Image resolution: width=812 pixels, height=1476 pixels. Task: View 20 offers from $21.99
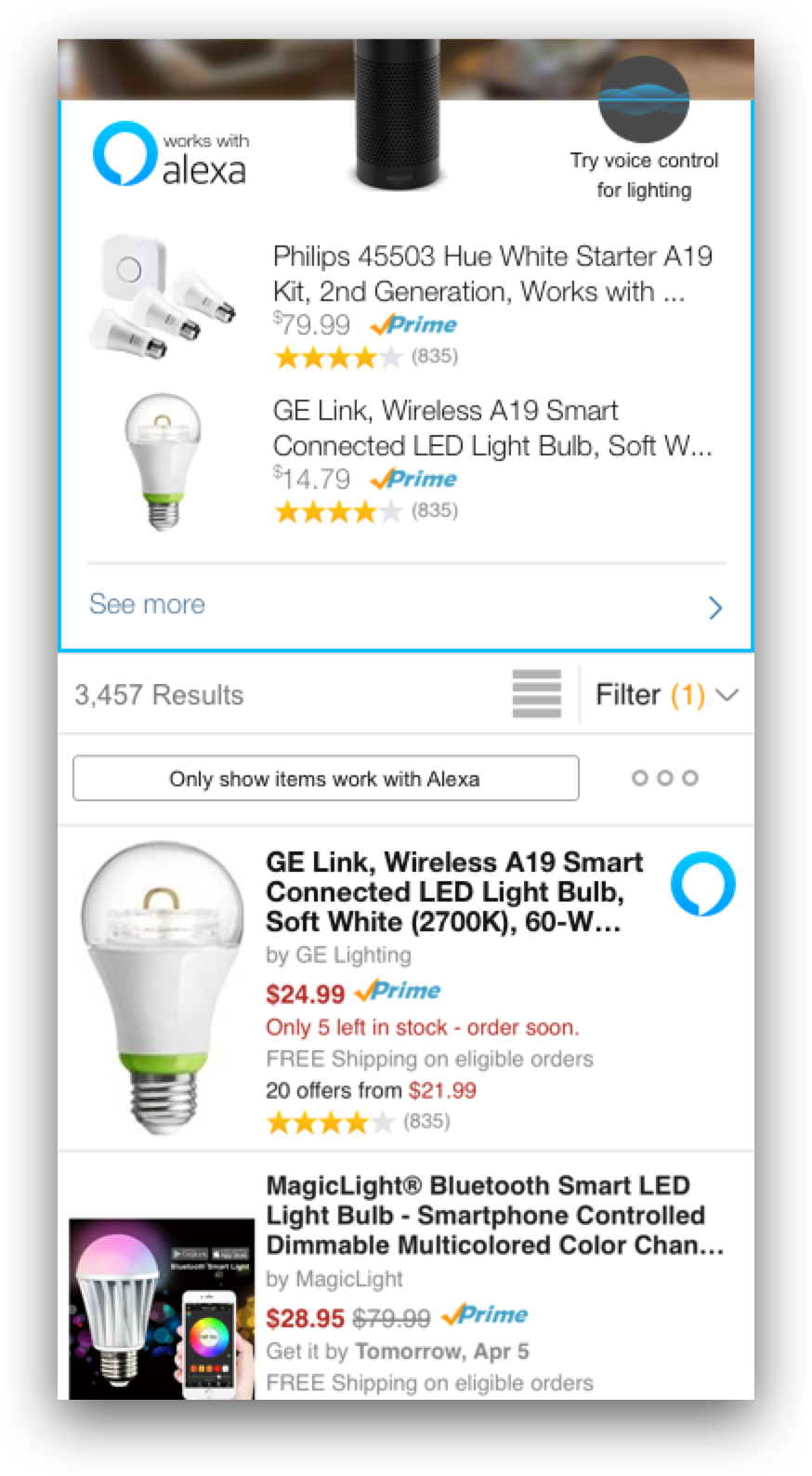[x=371, y=1090]
